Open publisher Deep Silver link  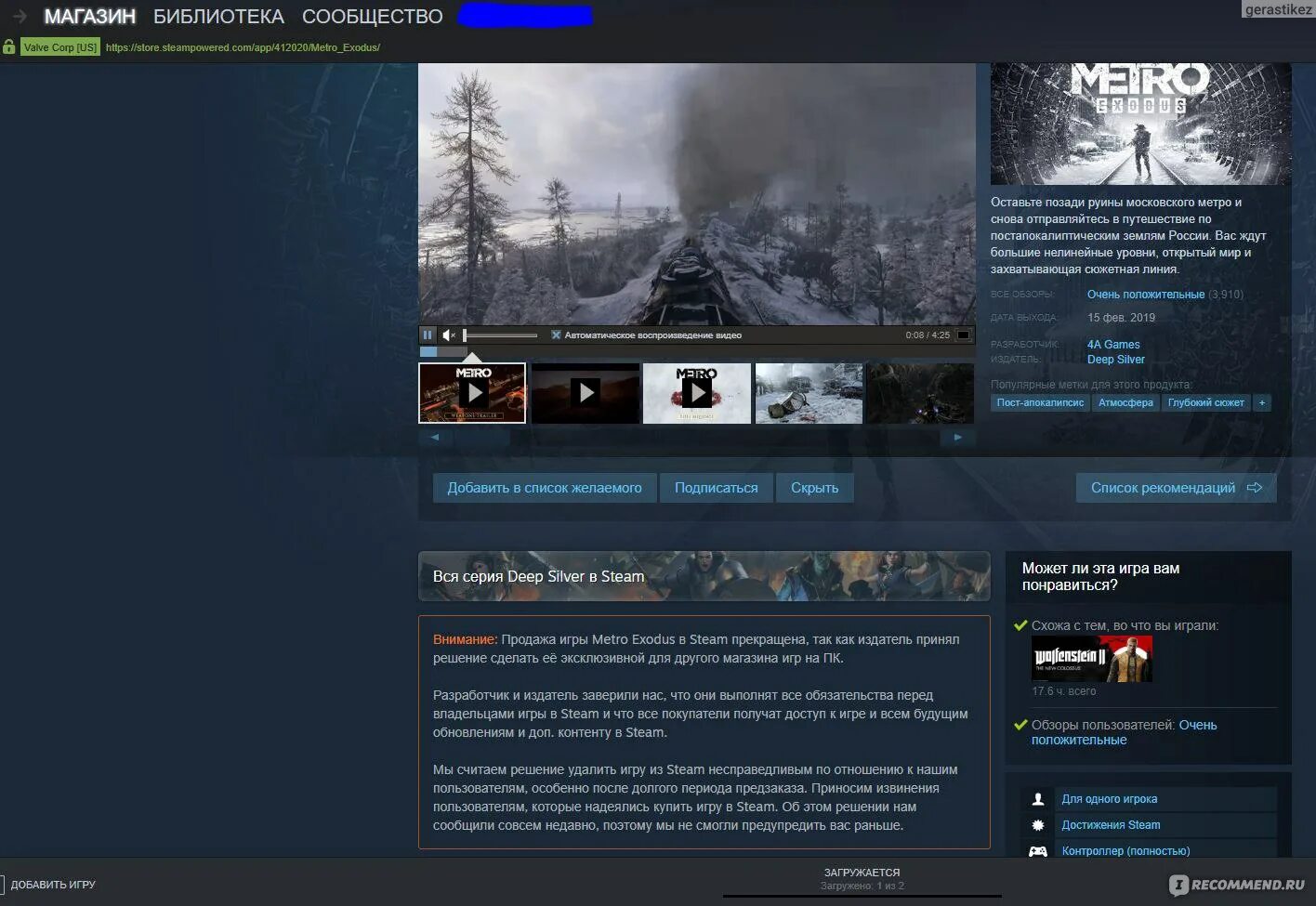[x=1116, y=360]
